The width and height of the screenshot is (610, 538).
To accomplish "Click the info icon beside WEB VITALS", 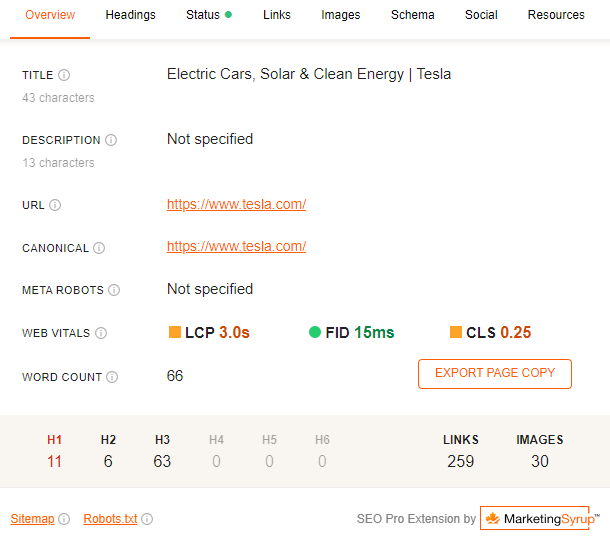I will 101,333.
